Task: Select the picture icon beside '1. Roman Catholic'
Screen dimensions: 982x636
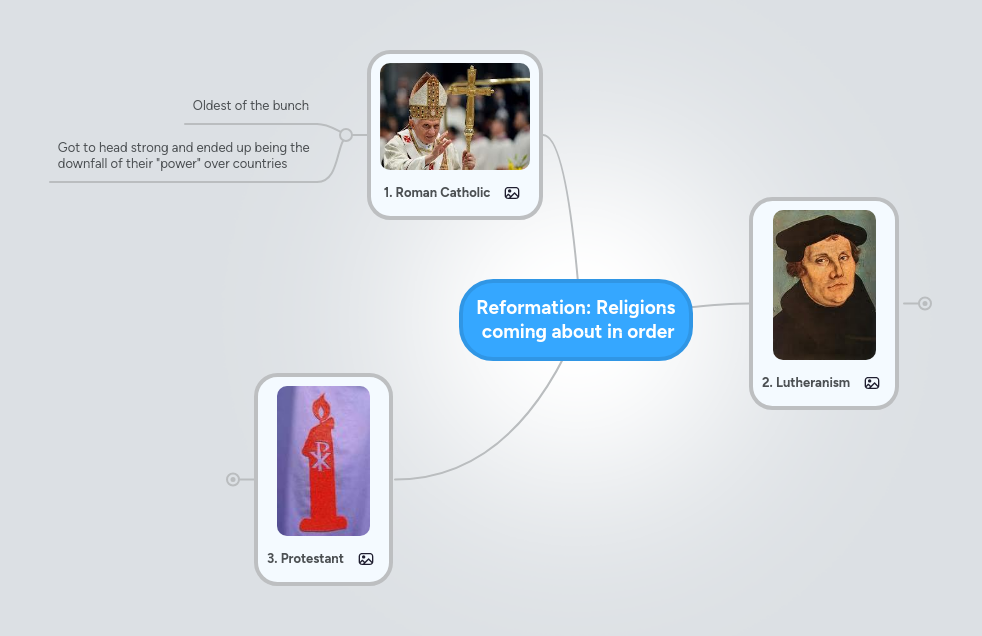Action: click(511, 192)
